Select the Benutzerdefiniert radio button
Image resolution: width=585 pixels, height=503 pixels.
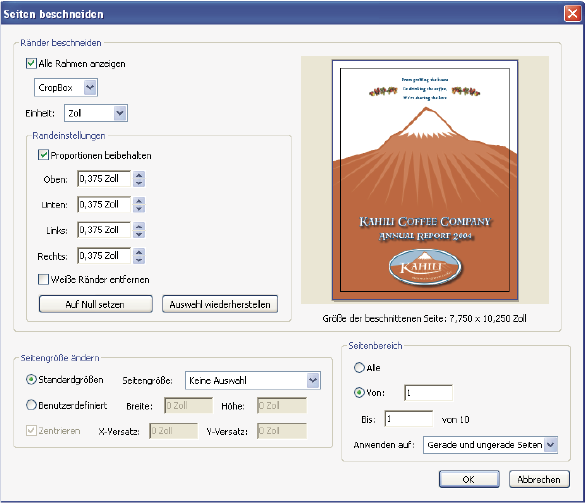click(31, 405)
